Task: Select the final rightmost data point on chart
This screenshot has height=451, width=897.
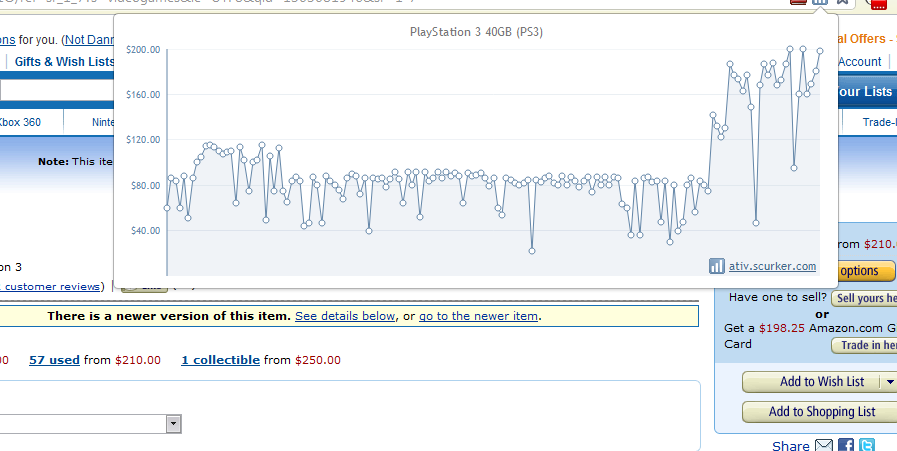Action: [x=820, y=51]
